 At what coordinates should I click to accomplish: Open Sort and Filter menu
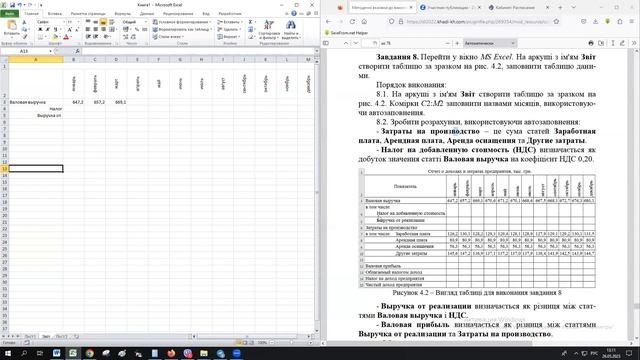point(269,29)
